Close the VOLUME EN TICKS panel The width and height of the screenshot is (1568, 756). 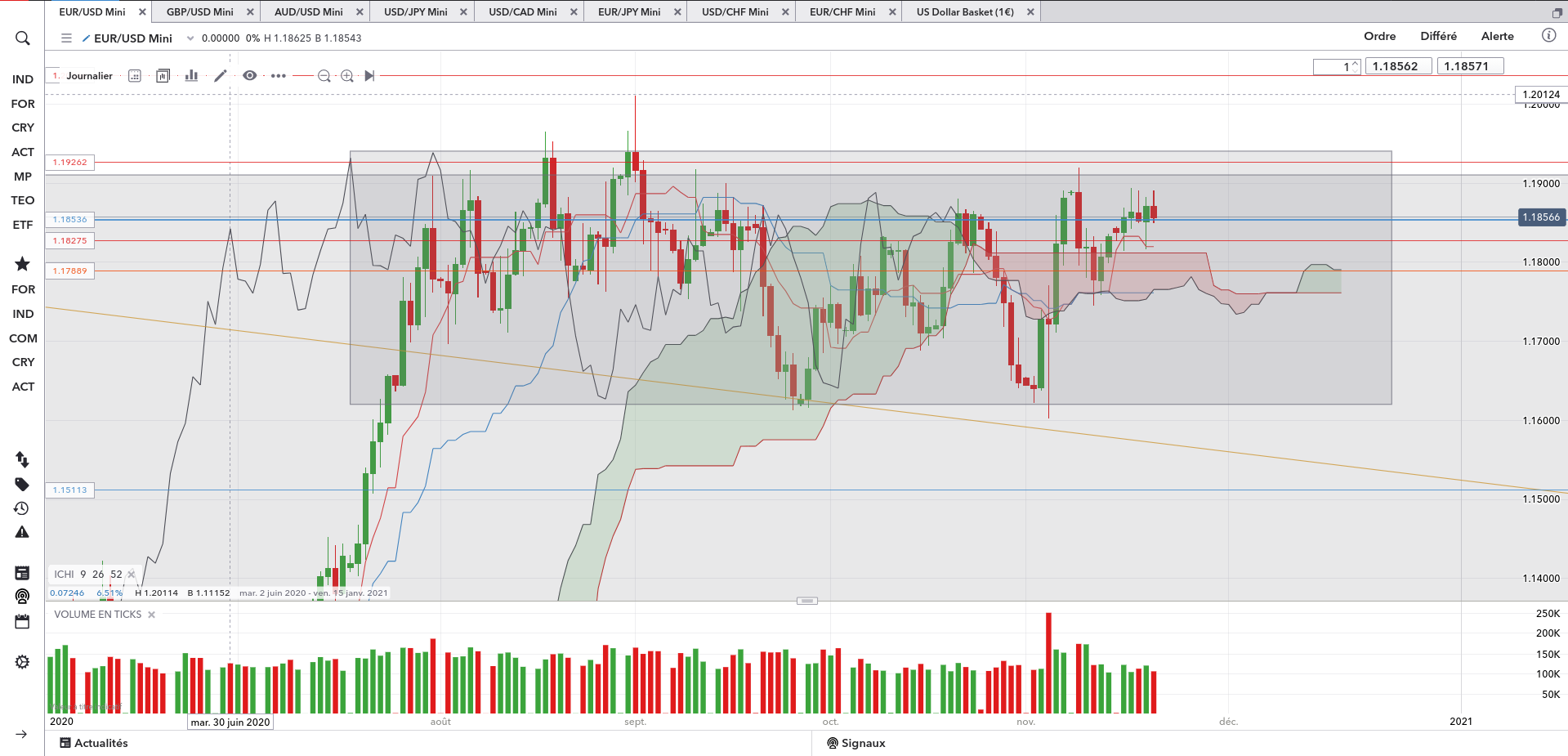151,615
